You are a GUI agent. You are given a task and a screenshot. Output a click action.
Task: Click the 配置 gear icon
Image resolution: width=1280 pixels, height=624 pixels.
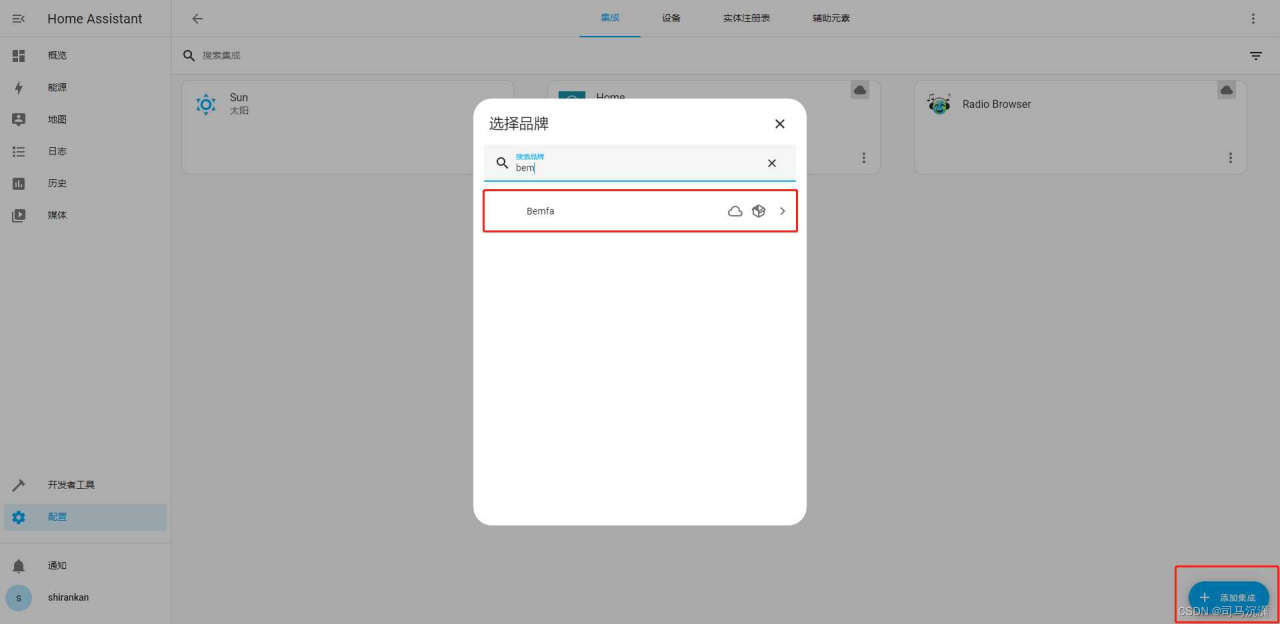[18, 517]
